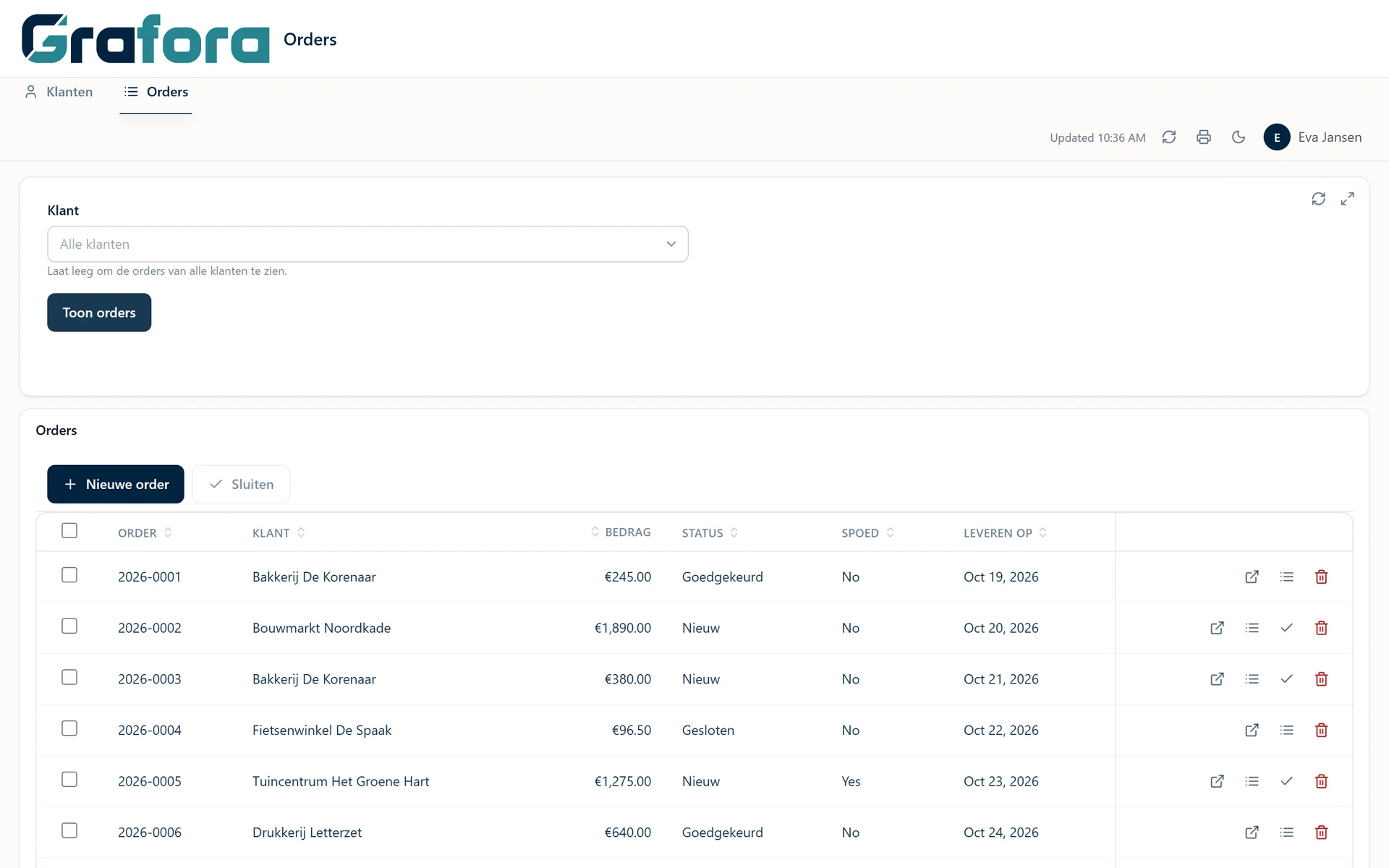The image size is (1389, 868).
Task: Open Eva Jansen user avatar
Action: pyautogui.click(x=1277, y=137)
